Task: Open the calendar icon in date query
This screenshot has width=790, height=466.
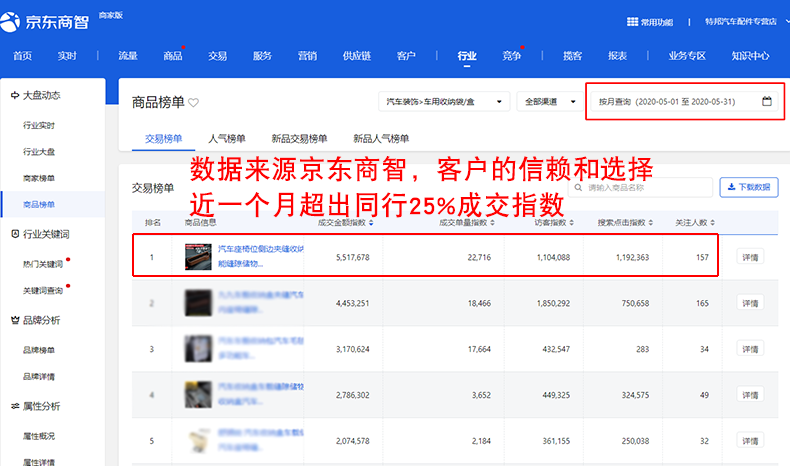Action: click(767, 101)
